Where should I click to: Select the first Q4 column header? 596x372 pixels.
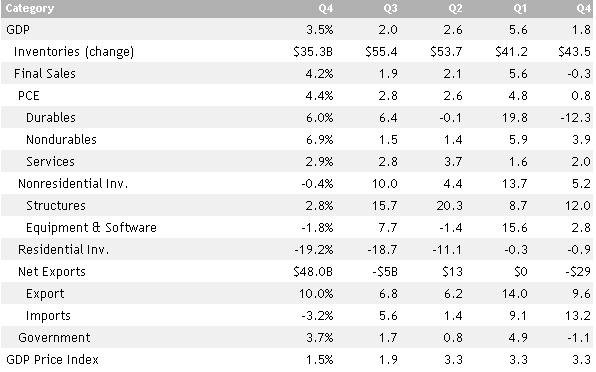pos(326,8)
